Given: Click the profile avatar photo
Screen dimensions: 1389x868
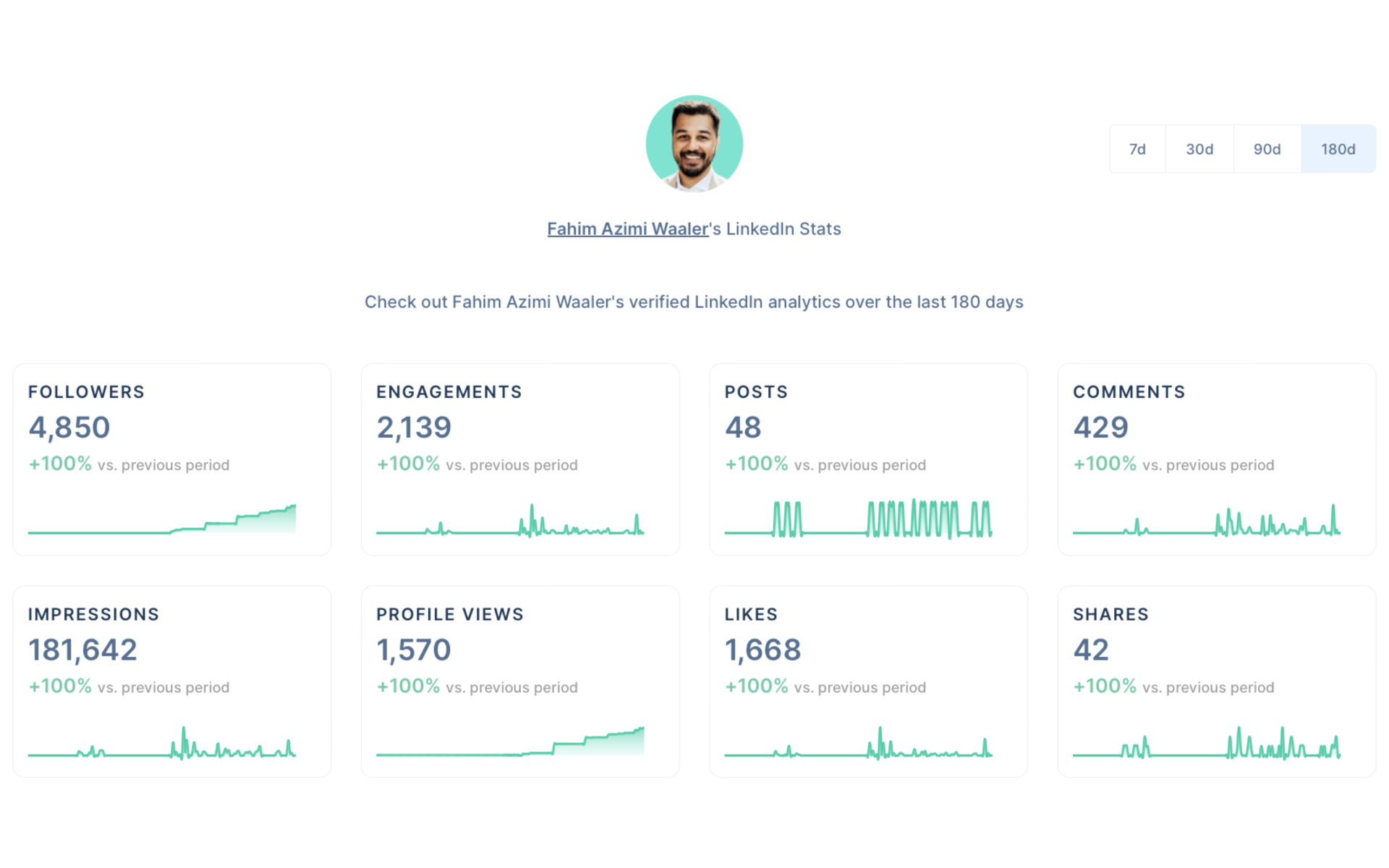Looking at the screenshot, I should click(x=694, y=143).
